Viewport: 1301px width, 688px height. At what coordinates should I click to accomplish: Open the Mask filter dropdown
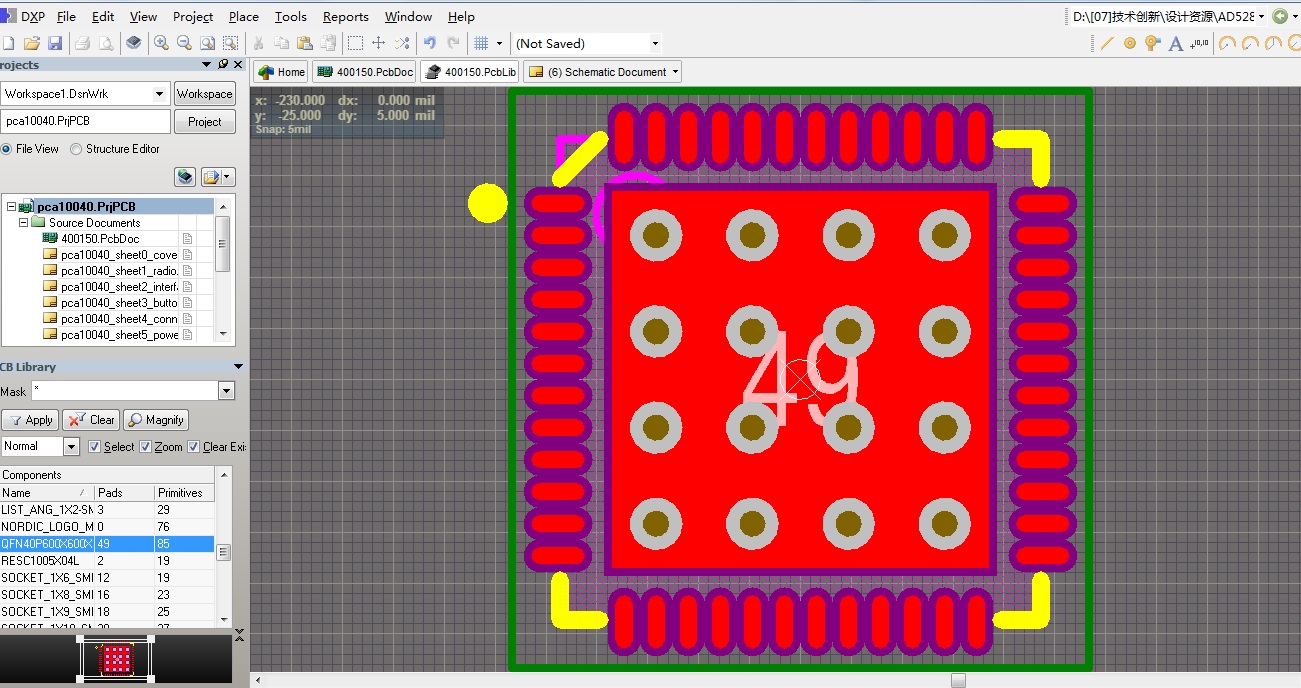tap(227, 391)
